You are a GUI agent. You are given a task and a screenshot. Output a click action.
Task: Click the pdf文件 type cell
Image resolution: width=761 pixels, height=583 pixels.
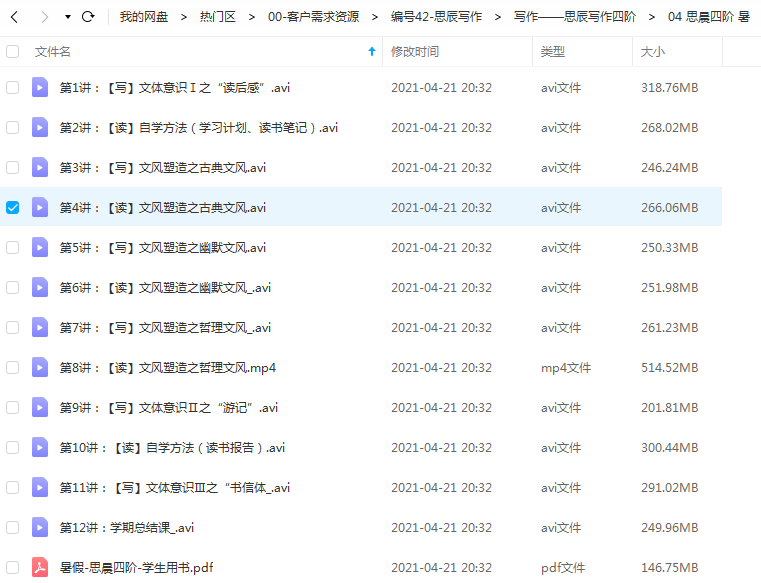pos(563,567)
